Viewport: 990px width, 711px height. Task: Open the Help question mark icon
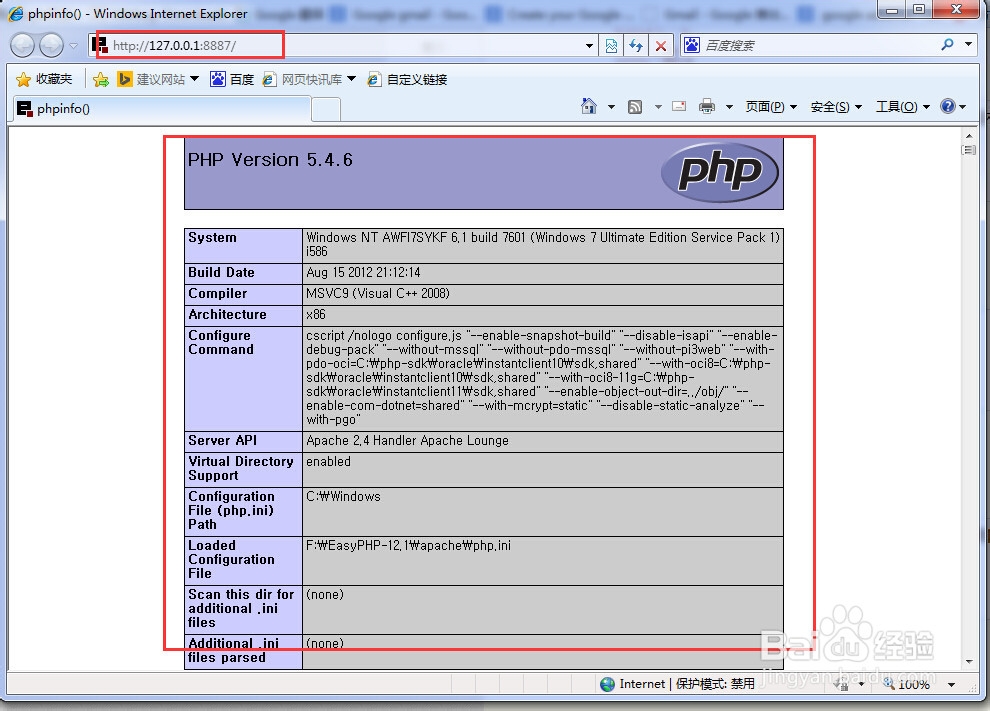click(x=948, y=106)
